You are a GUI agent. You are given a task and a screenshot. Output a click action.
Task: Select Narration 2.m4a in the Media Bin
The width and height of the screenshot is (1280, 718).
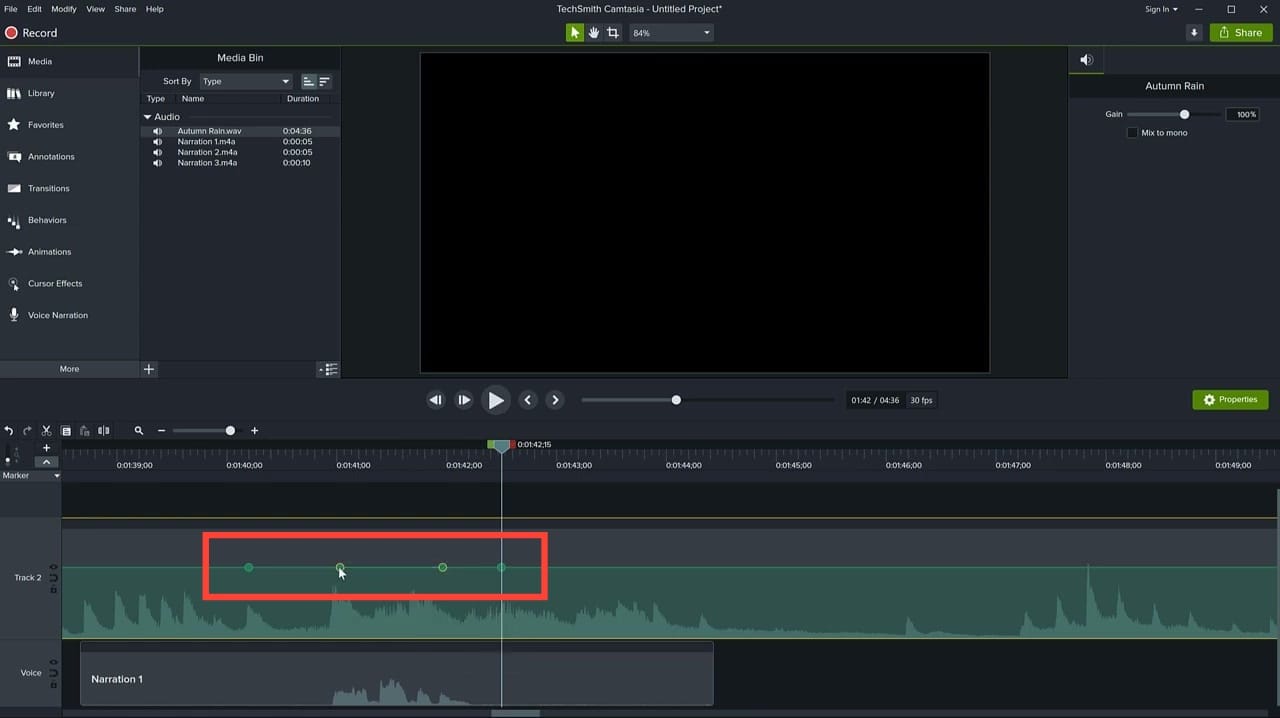click(207, 152)
